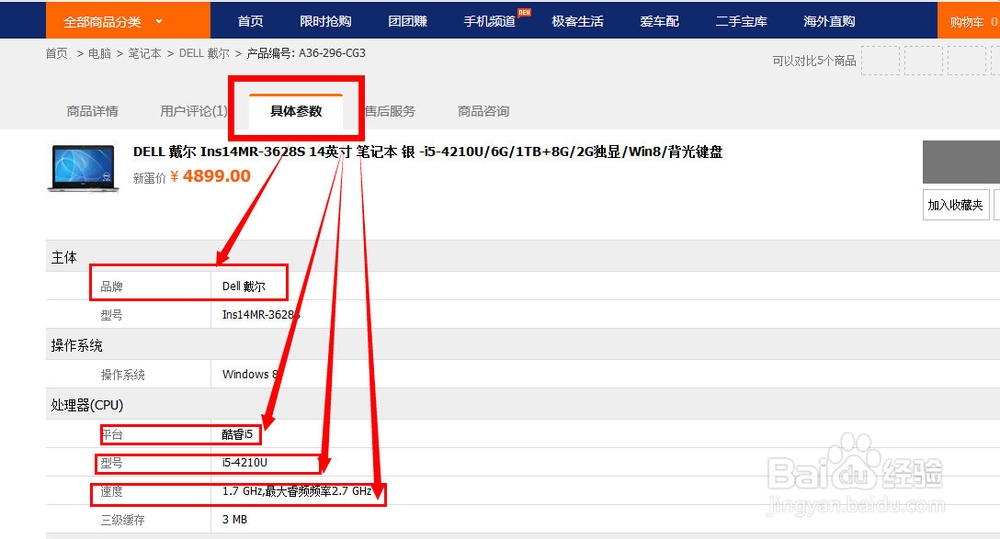This screenshot has width=1000, height=539.
Task: Click the Dell laptop product thumbnail
Action: pos(83,168)
